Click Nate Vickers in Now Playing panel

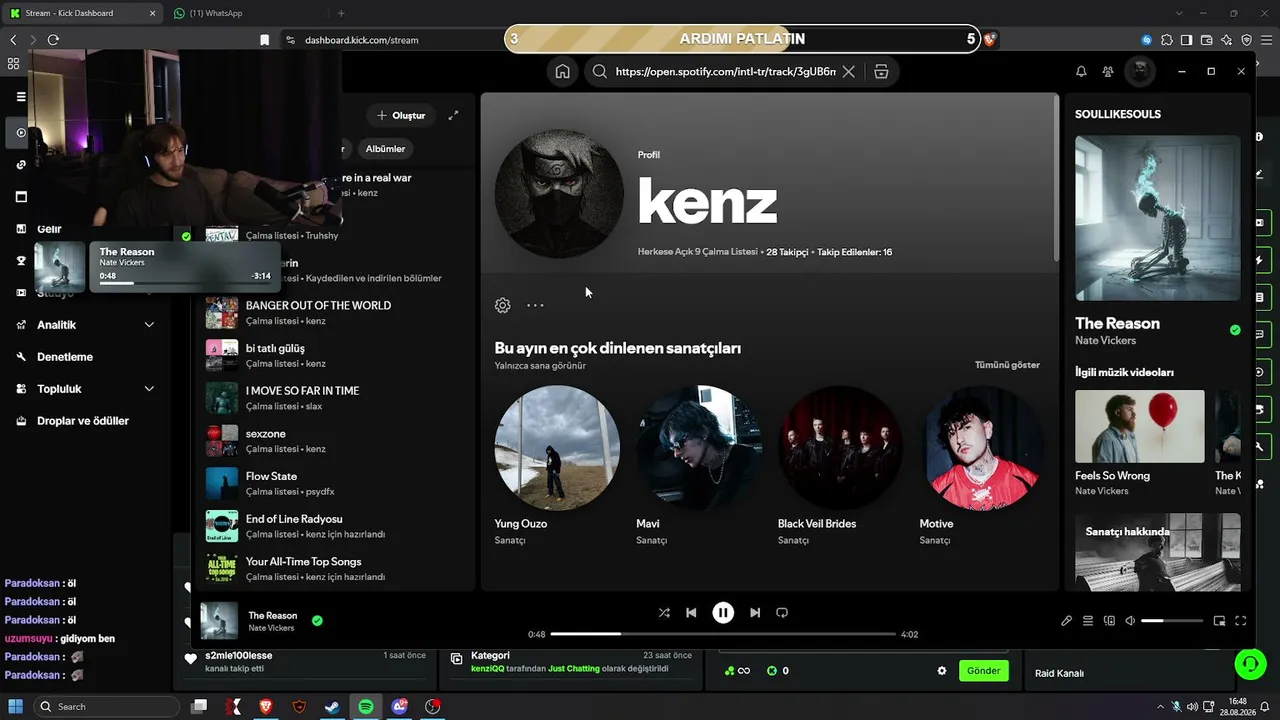click(x=1105, y=341)
